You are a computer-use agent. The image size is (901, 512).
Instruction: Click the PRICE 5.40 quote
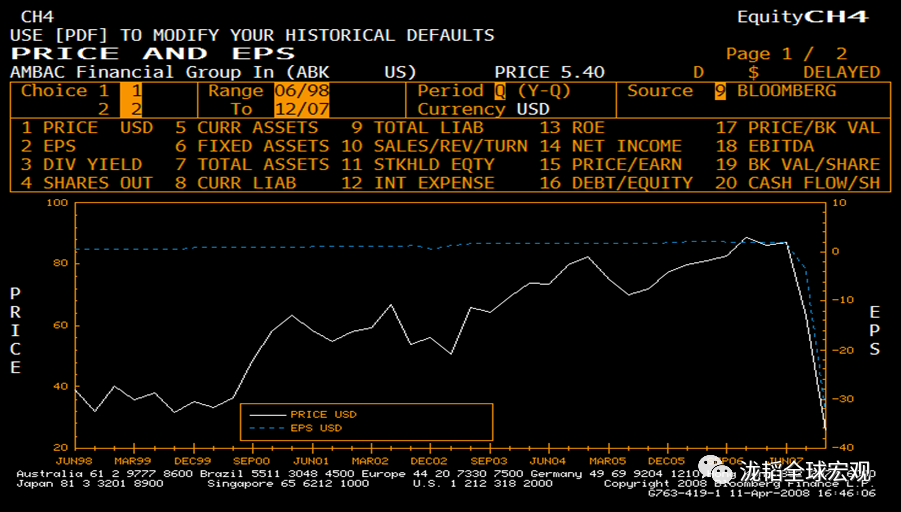(x=550, y=72)
